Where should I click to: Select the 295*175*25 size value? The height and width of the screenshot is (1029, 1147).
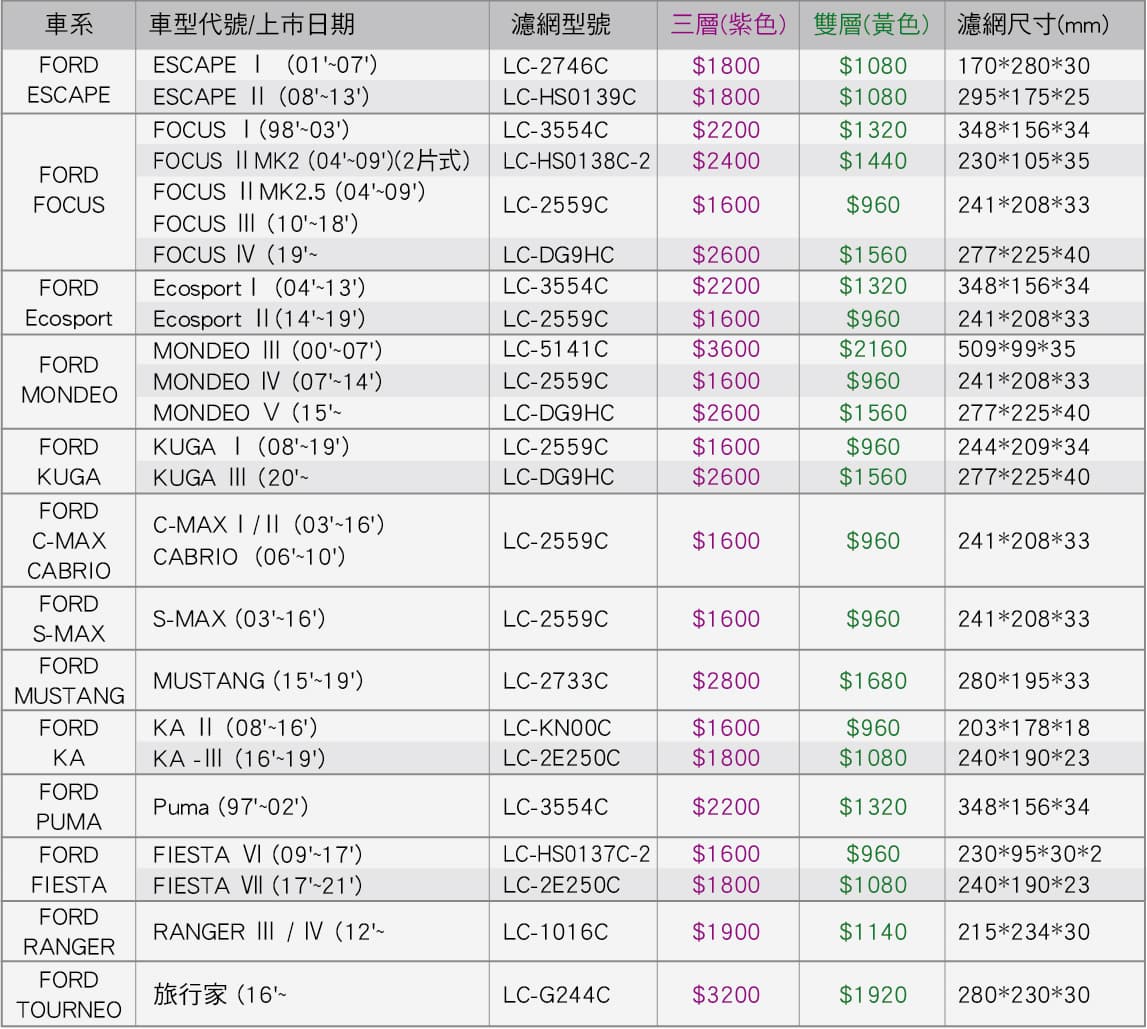[x=1023, y=97]
